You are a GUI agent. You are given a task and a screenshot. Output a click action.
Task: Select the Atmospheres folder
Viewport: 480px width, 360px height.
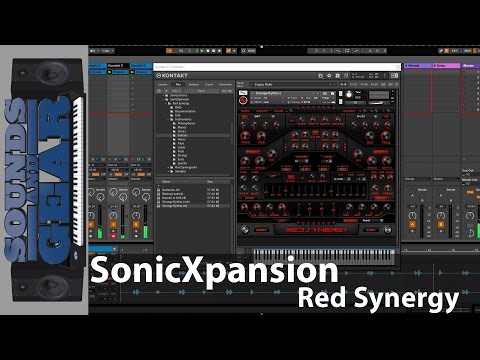[x=186, y=123]
